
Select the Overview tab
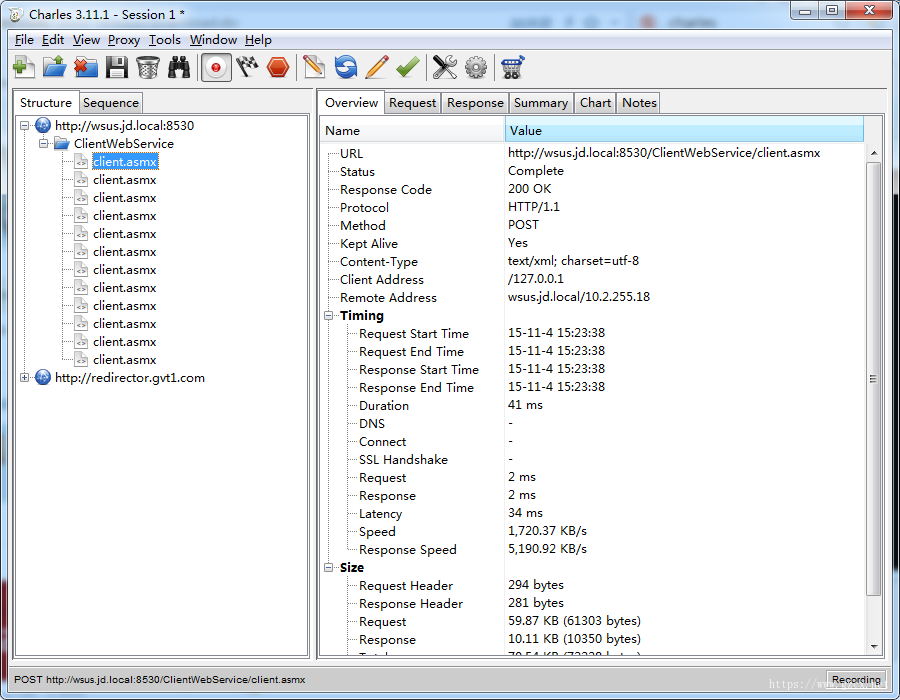click(x=351, y=103)
